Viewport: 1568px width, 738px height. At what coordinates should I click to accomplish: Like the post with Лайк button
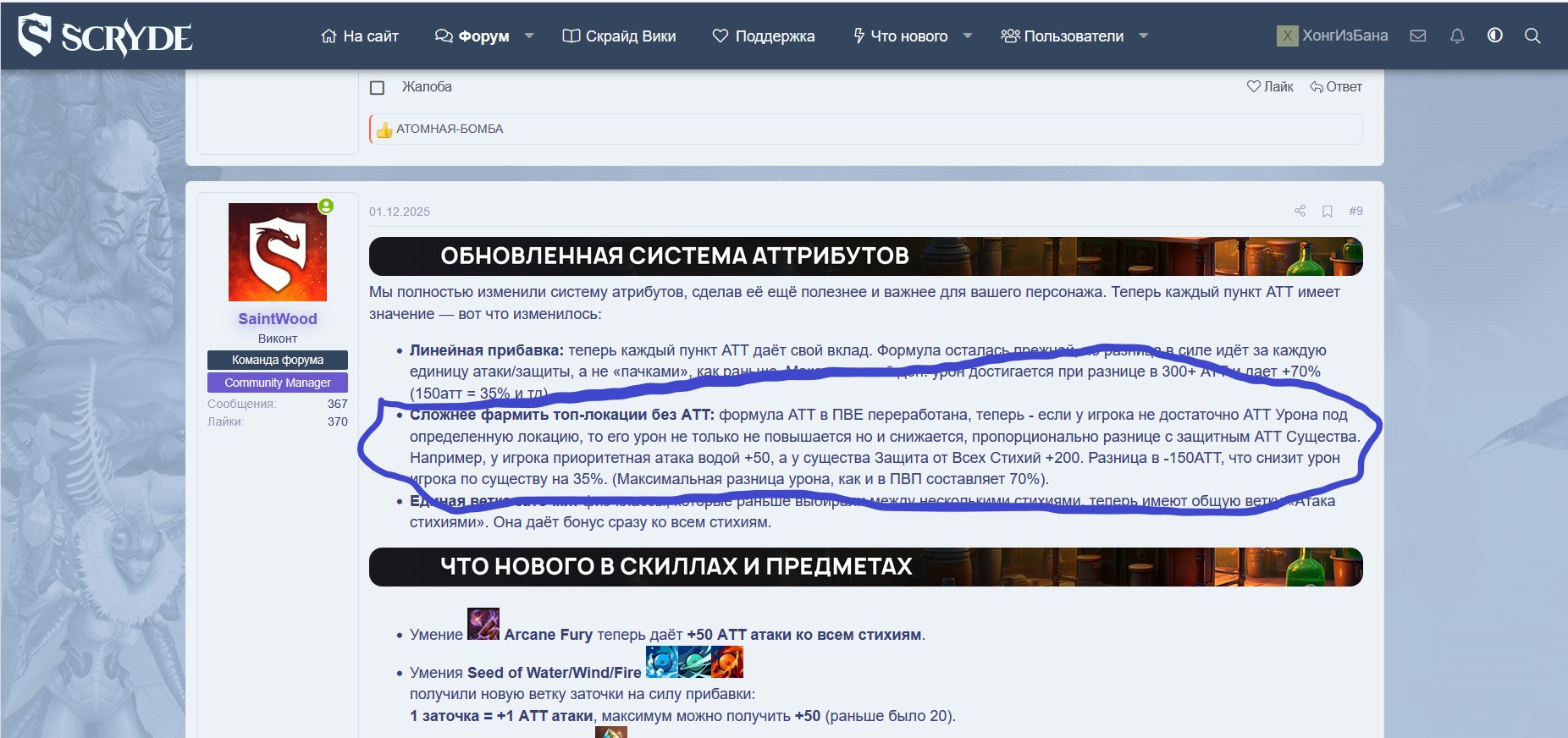click(x=1270, y=86)
